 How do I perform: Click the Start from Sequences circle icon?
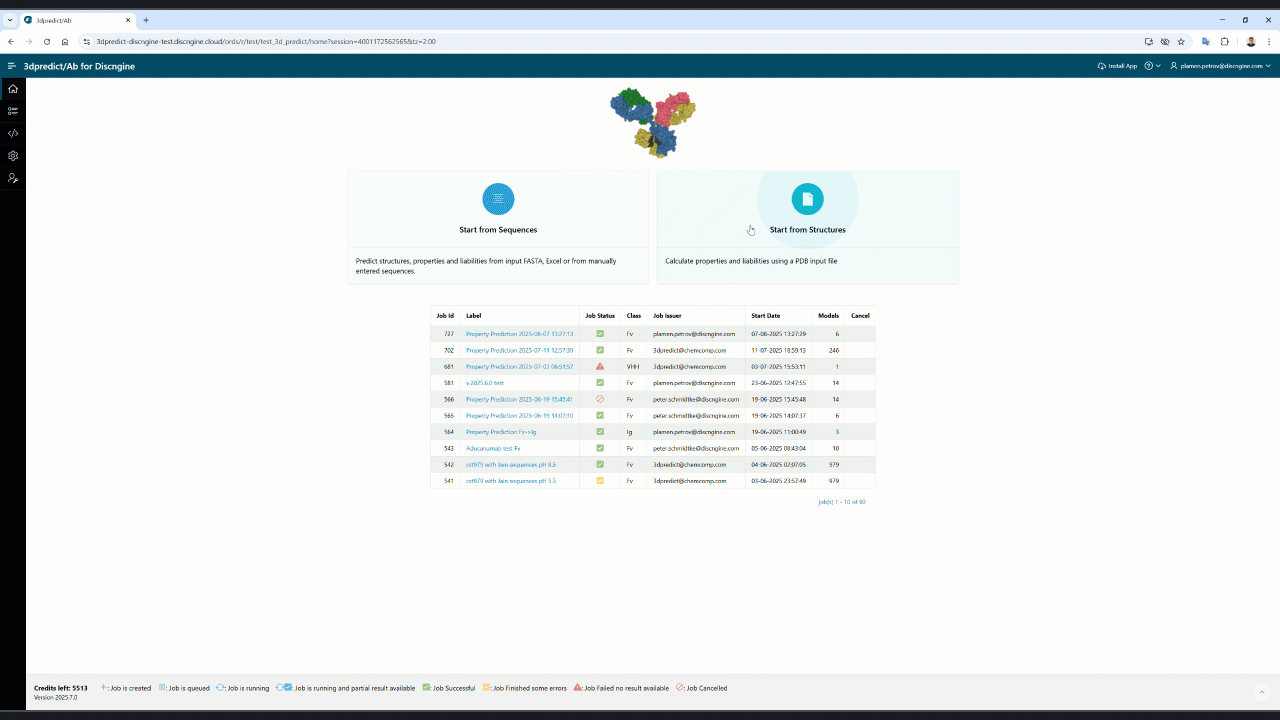[x=498, y=199]
